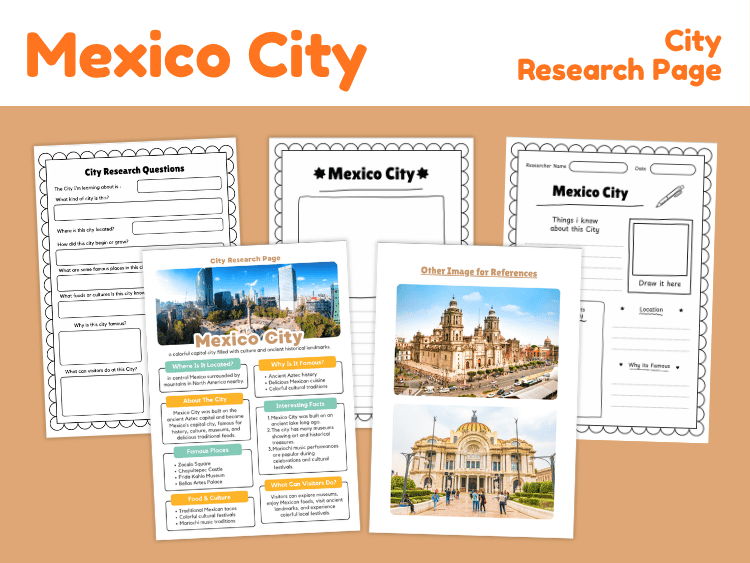
Task: Click the 'Interesting Facts' label
Action: point(300,405)
